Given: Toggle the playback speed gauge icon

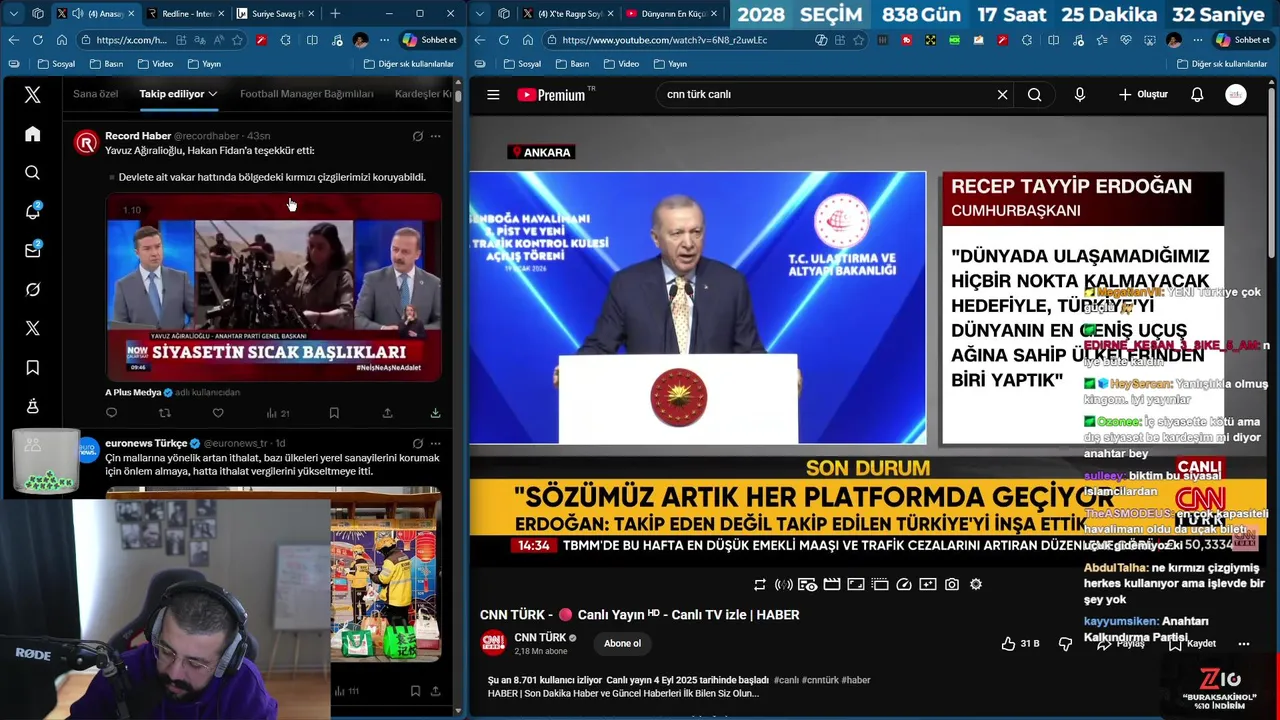Looking at the screenshot, I should 904,584.
